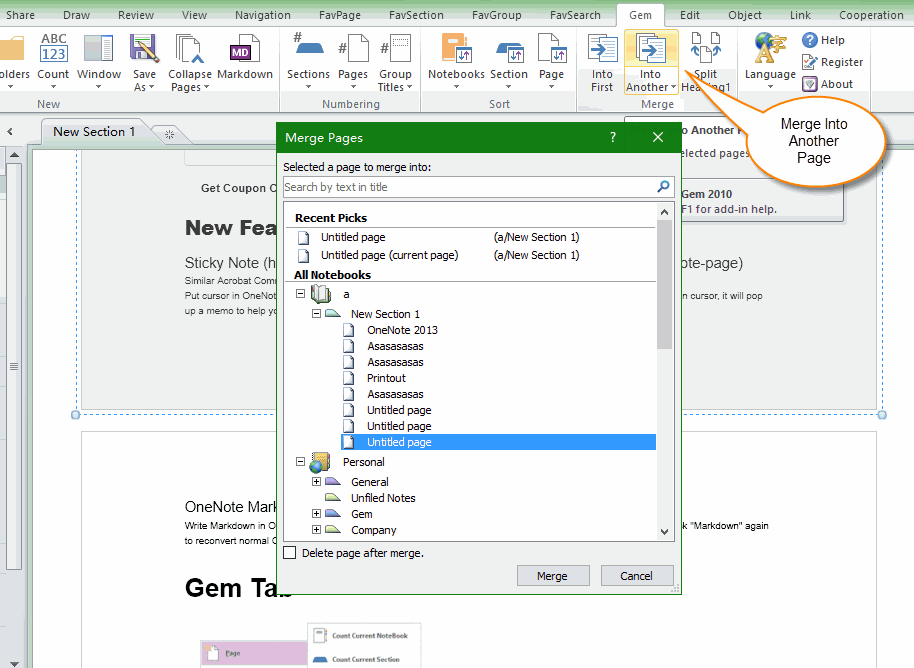Expand the General section node

pyautogui.click(x=317, y=481)
